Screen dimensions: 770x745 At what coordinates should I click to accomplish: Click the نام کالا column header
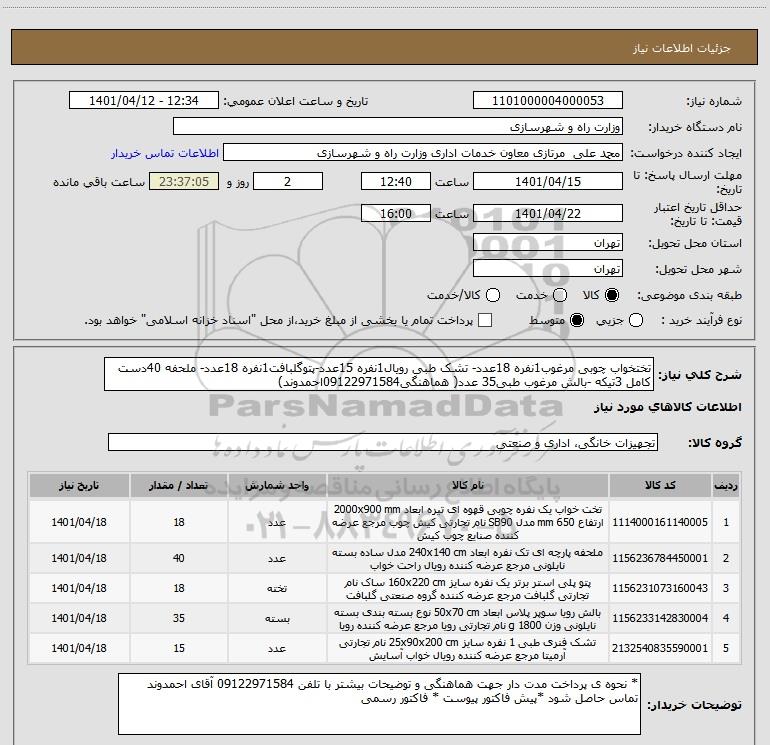(468, 485)
